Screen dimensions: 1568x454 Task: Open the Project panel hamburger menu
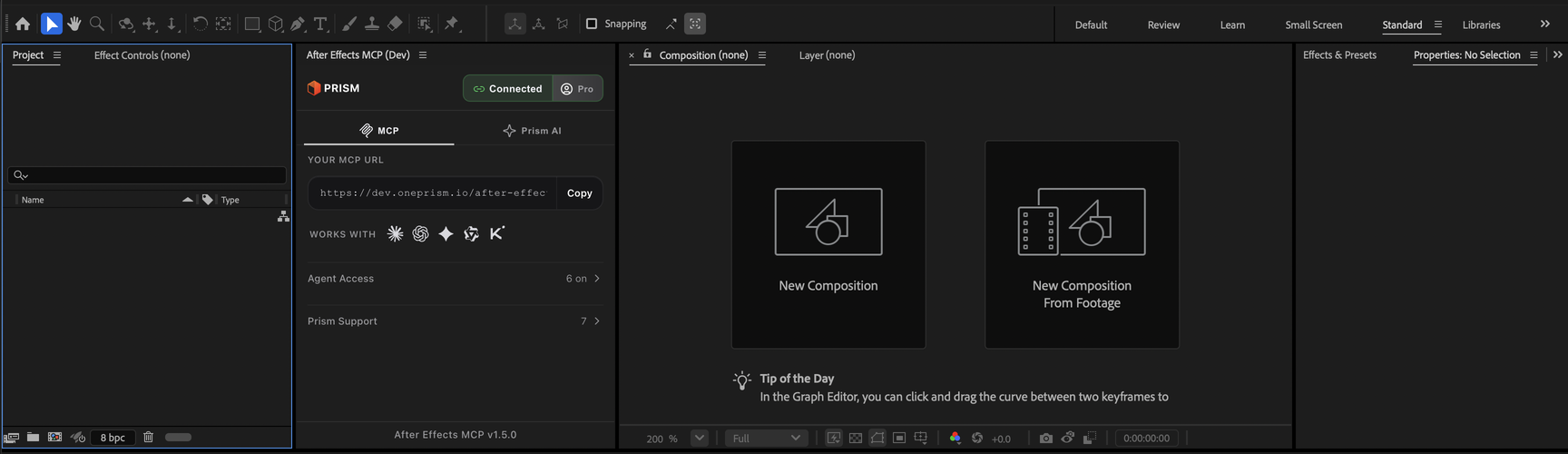click(x=57, y=55)
